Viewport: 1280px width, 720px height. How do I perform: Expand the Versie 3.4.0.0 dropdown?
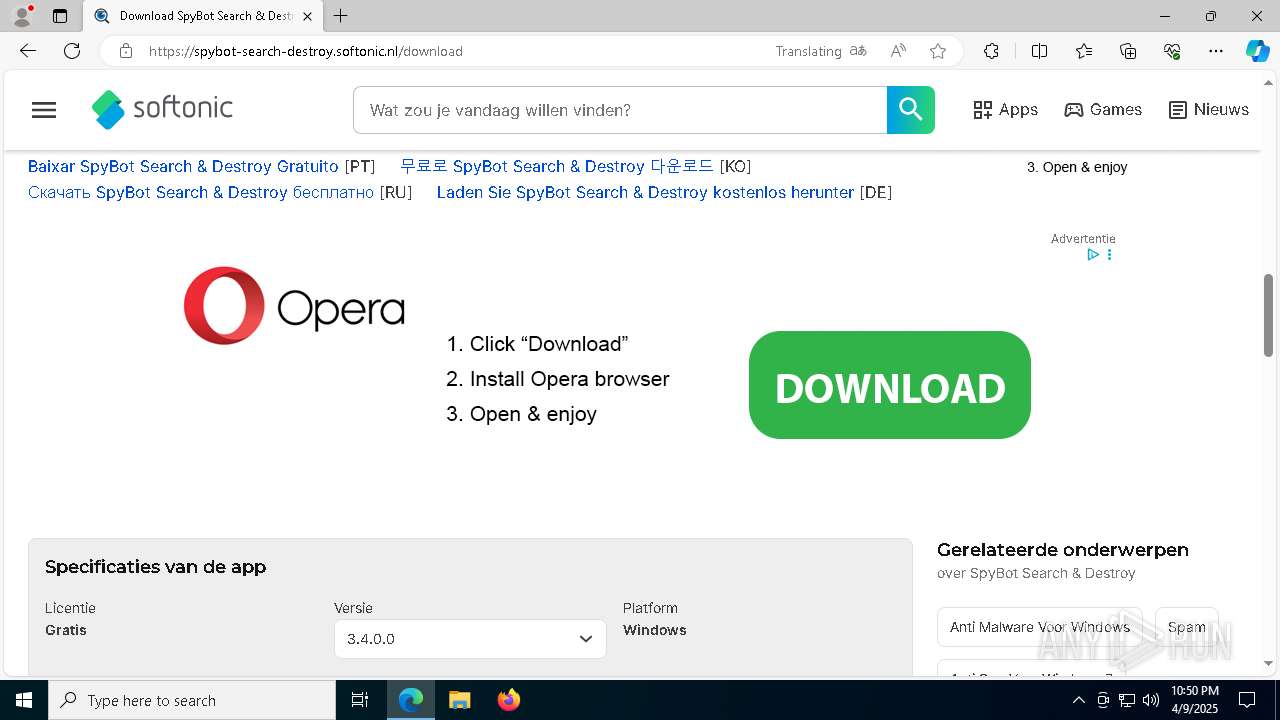[470, 639]
